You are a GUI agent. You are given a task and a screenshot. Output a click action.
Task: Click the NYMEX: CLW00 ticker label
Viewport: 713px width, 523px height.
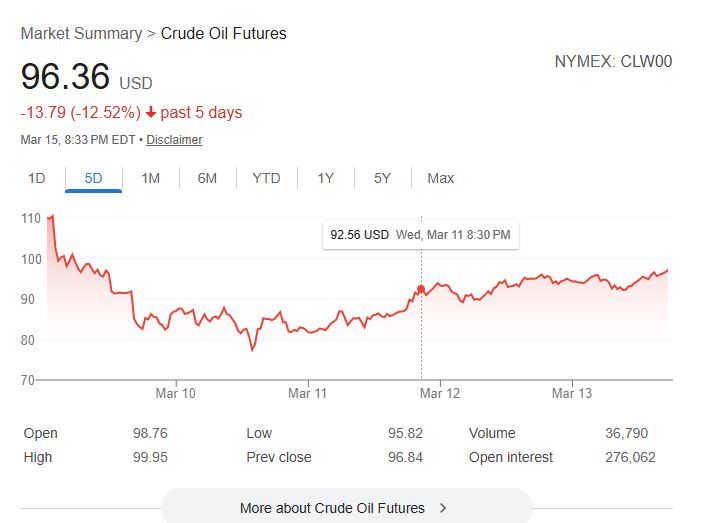pos(613,62)
